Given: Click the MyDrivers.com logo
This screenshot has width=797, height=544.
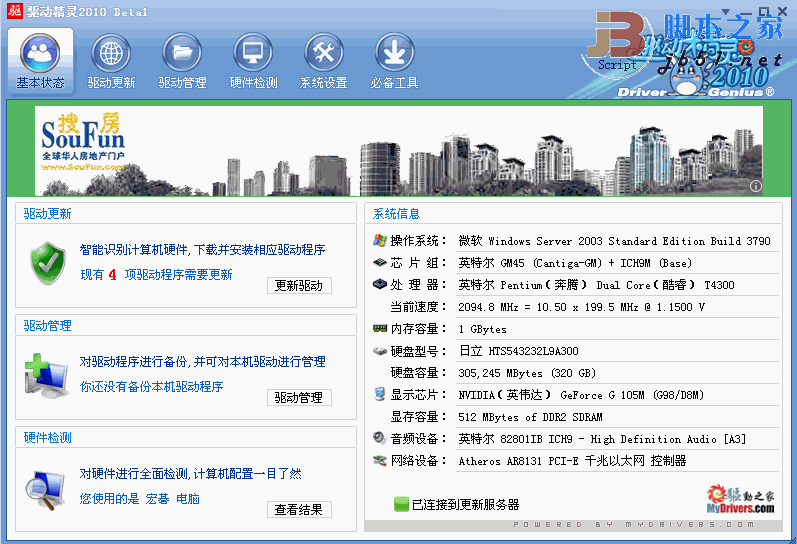Looking at the screenshot, I should [x=741, y=499].
